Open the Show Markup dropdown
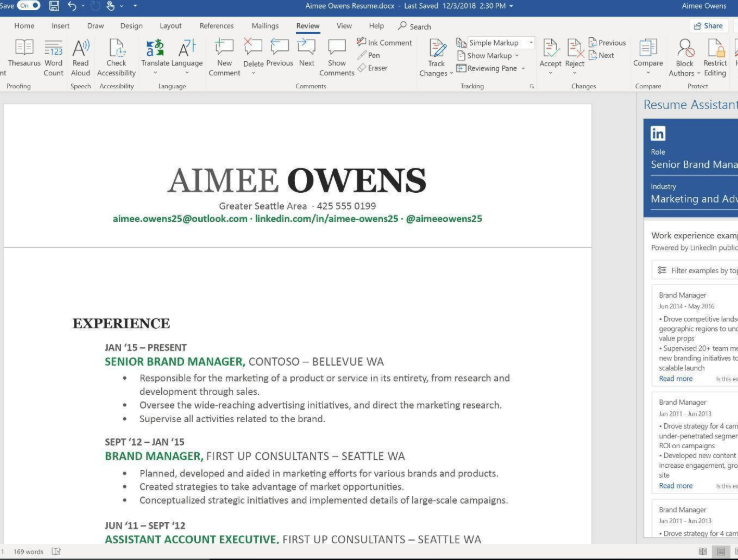The width and height of the screenshot is (738, 560). click(x=488, y=55)
